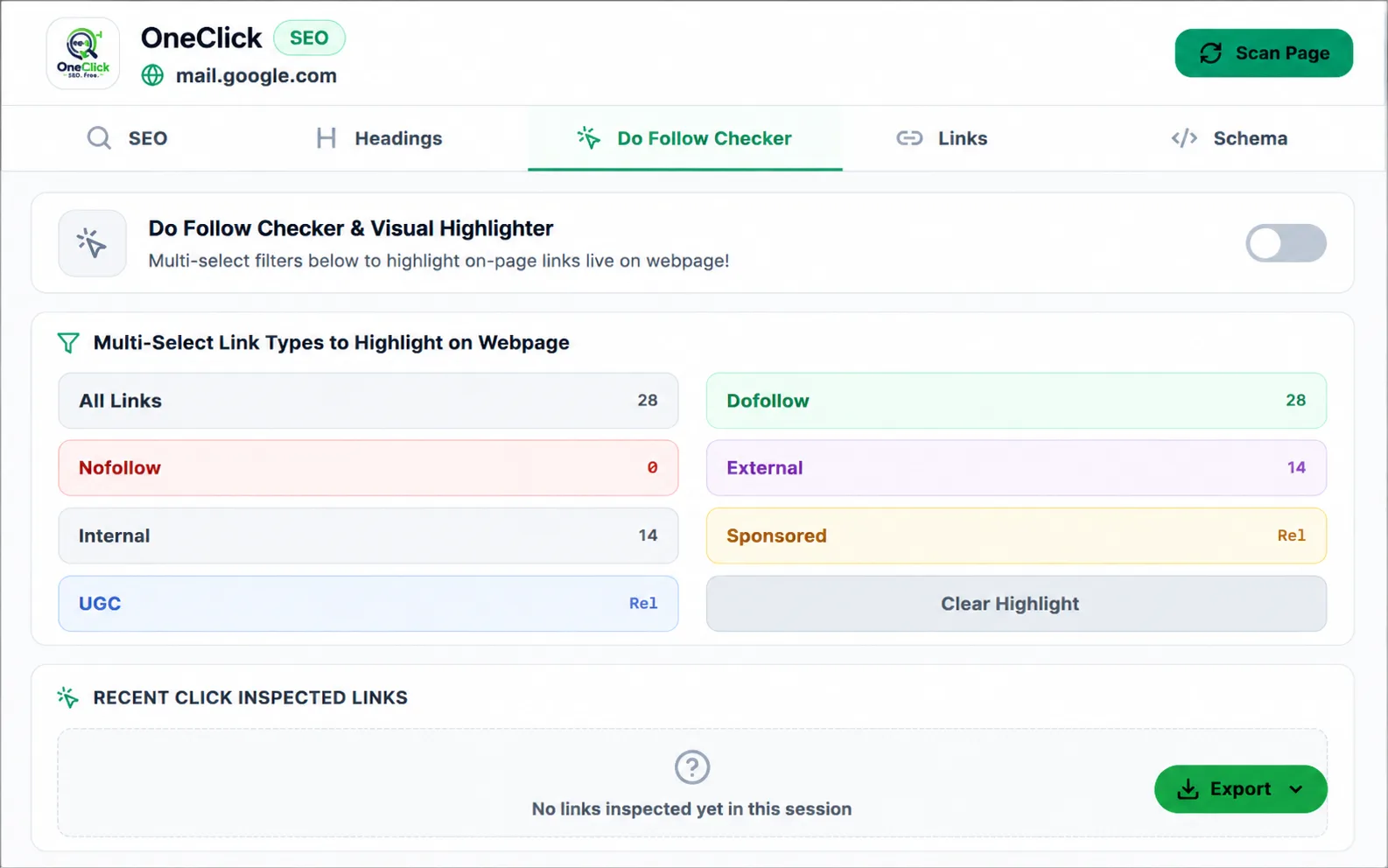Select the All Links filter
Screen dimensions: 1388x868
368,401
